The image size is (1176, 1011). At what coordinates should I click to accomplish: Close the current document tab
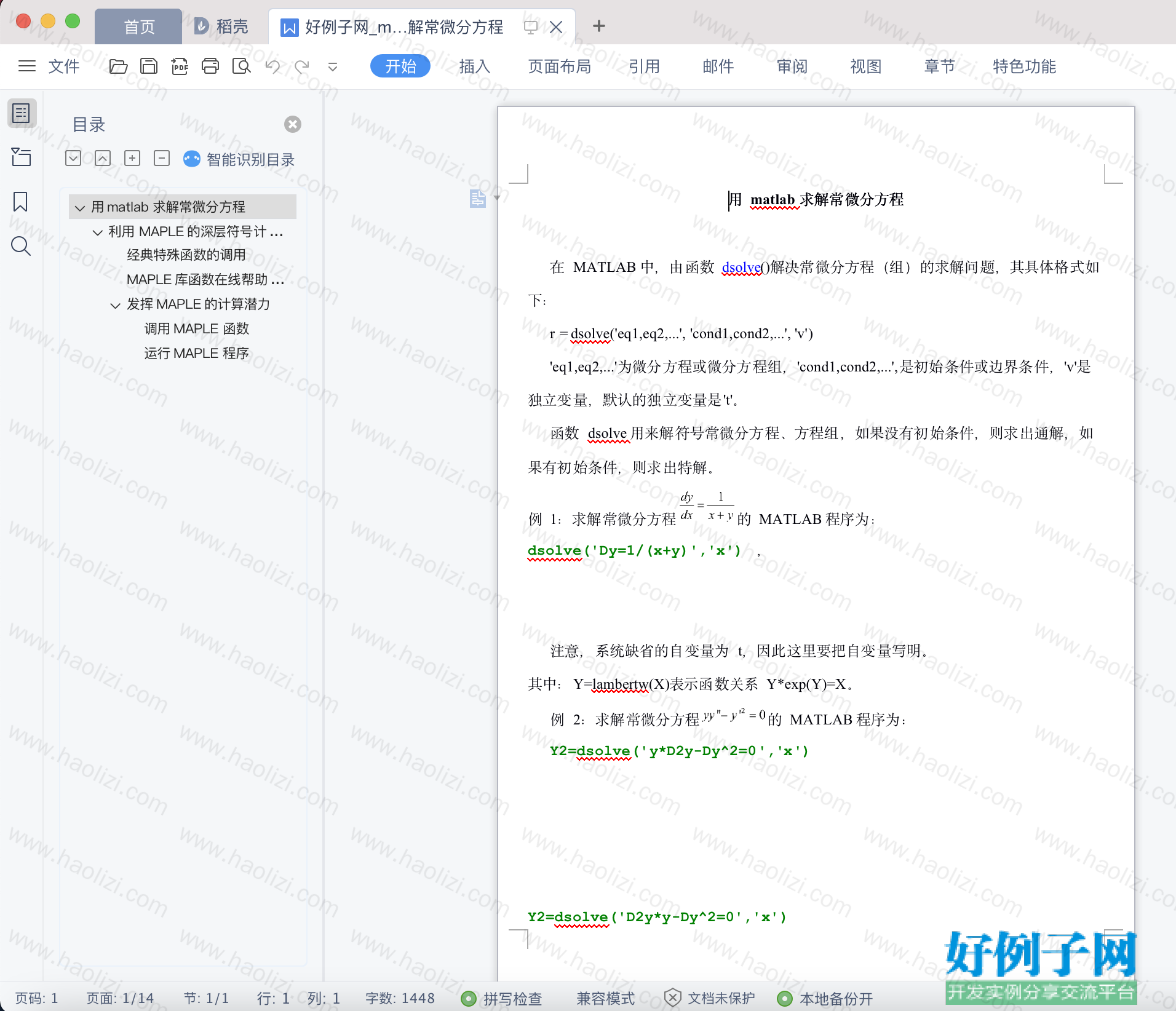(556, 26)
